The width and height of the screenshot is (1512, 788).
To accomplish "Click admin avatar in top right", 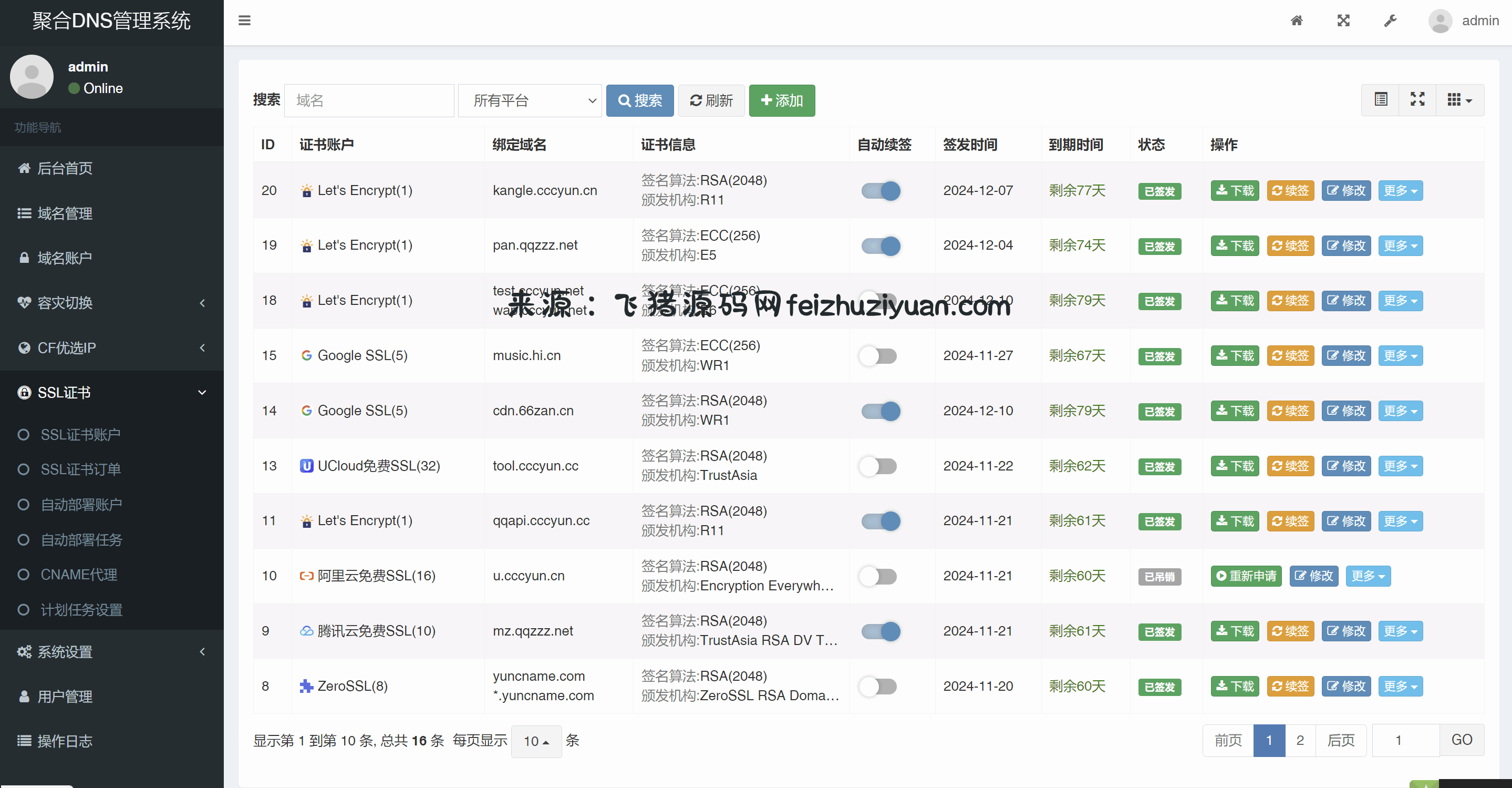I will tap(1440, 21).
